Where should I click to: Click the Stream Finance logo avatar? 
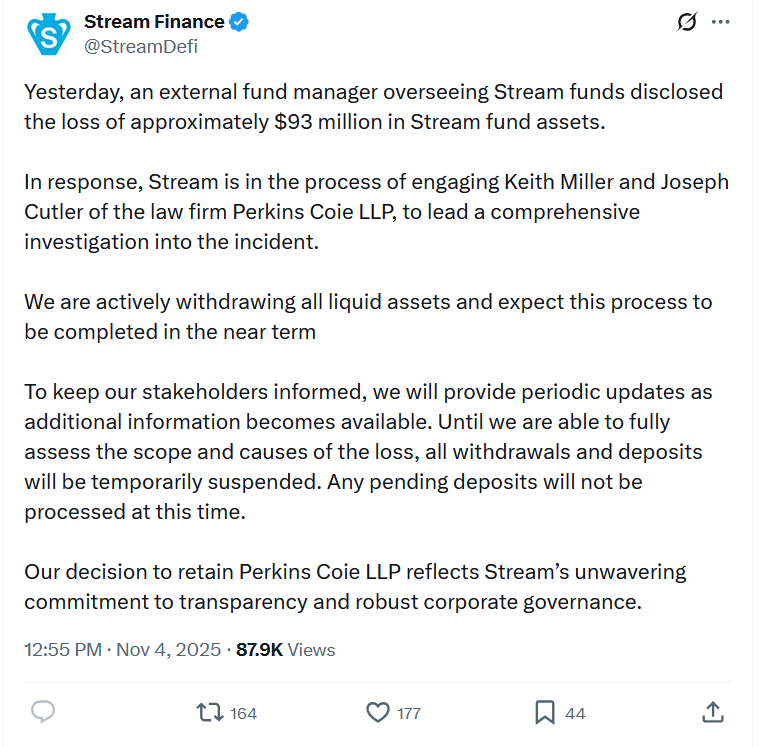click(48, 34)
